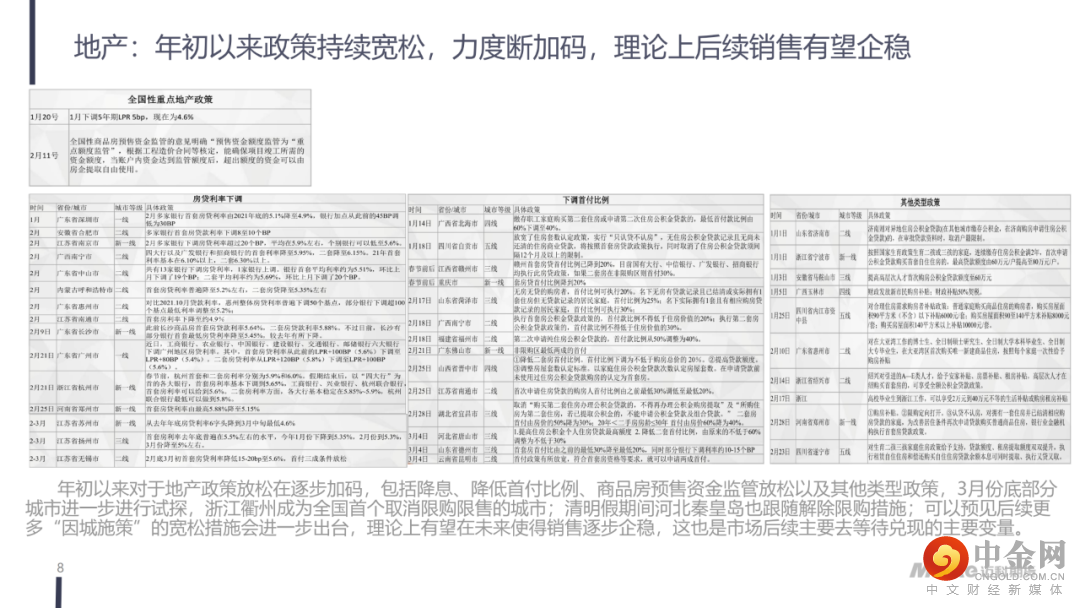Click the '2月23日' date cell
Image resolution: width=1080 pixels, height=608 pixels.
pyautogui.click(x=780, y=452)
